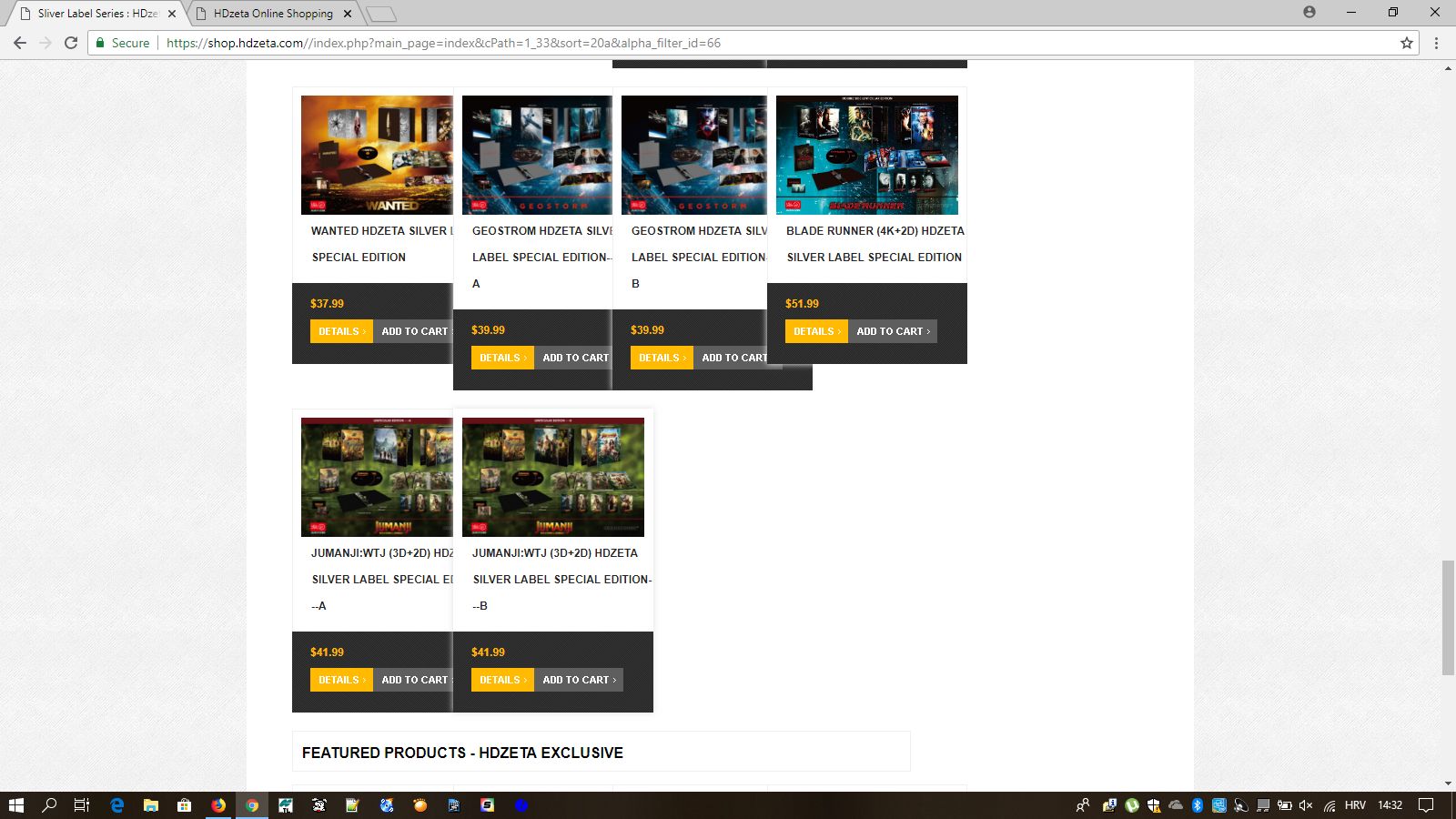Switch to Firefox in the taskbar

(218, 805)
